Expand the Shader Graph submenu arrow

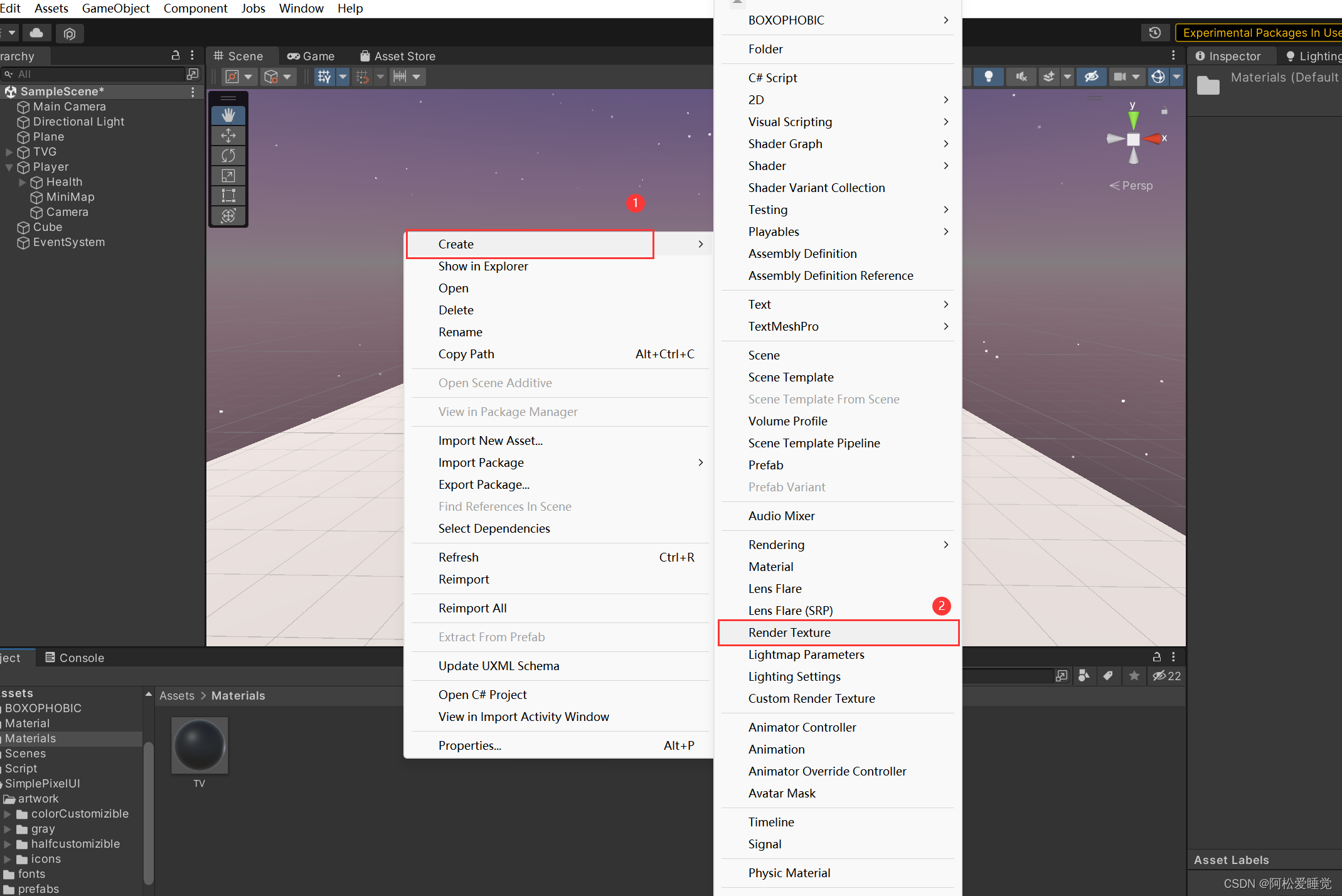[x=946, y=143]
